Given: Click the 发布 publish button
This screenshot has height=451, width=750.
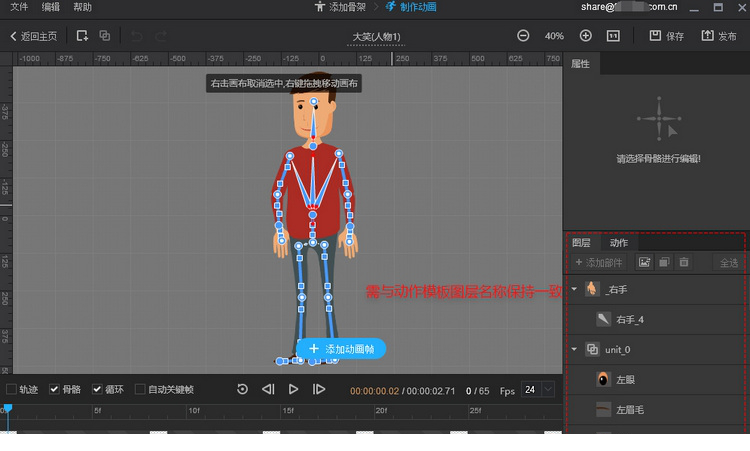Looking at the screenshot, I should tap(719, 36).
